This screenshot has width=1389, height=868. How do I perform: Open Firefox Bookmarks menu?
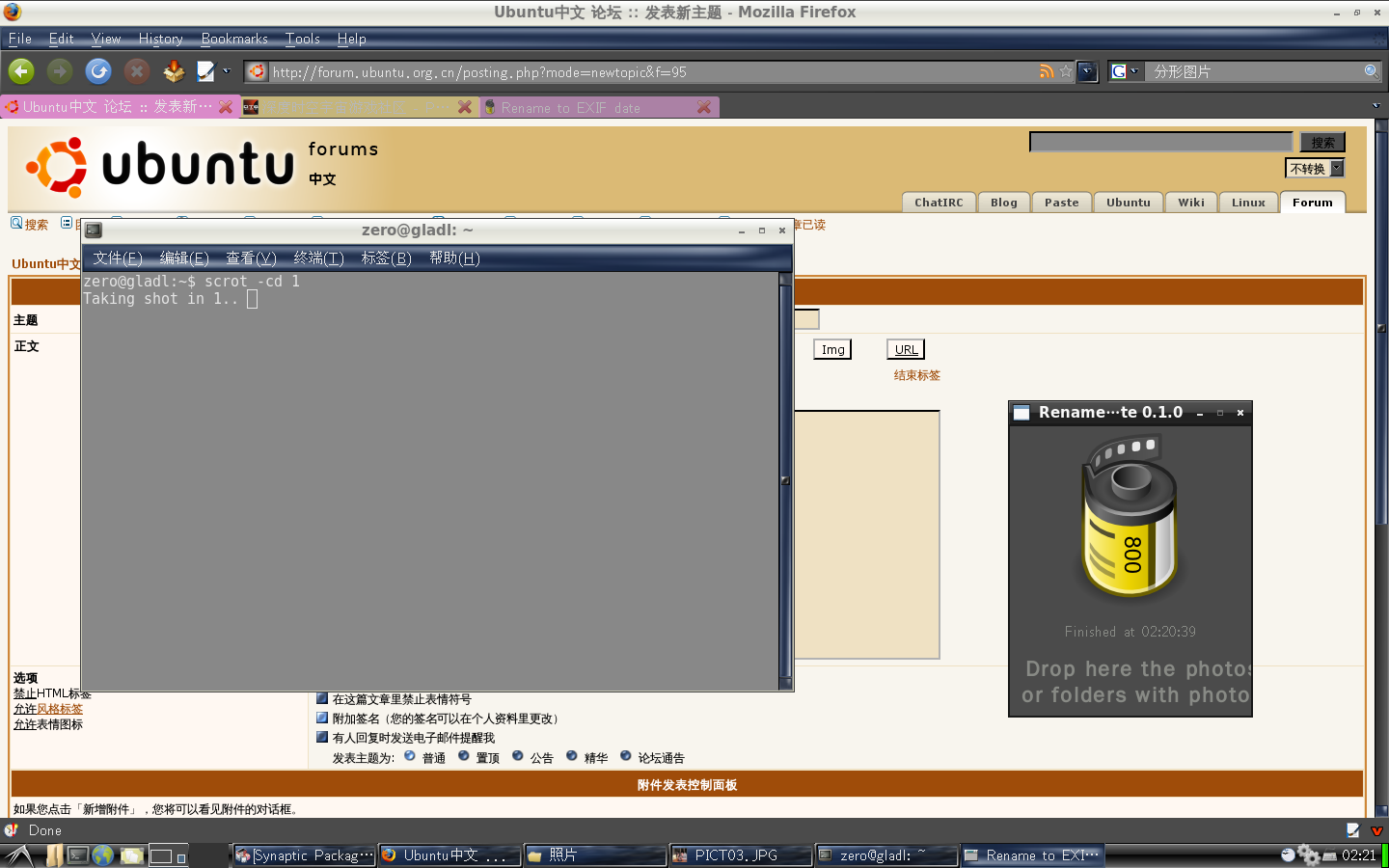[234, 39]
